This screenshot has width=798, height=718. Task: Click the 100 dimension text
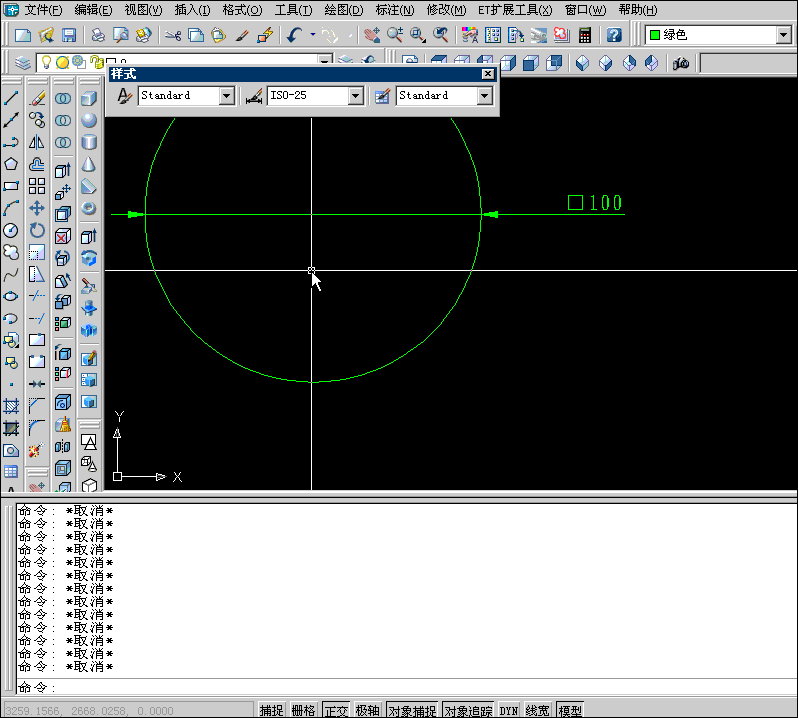(x=605, y=203)
